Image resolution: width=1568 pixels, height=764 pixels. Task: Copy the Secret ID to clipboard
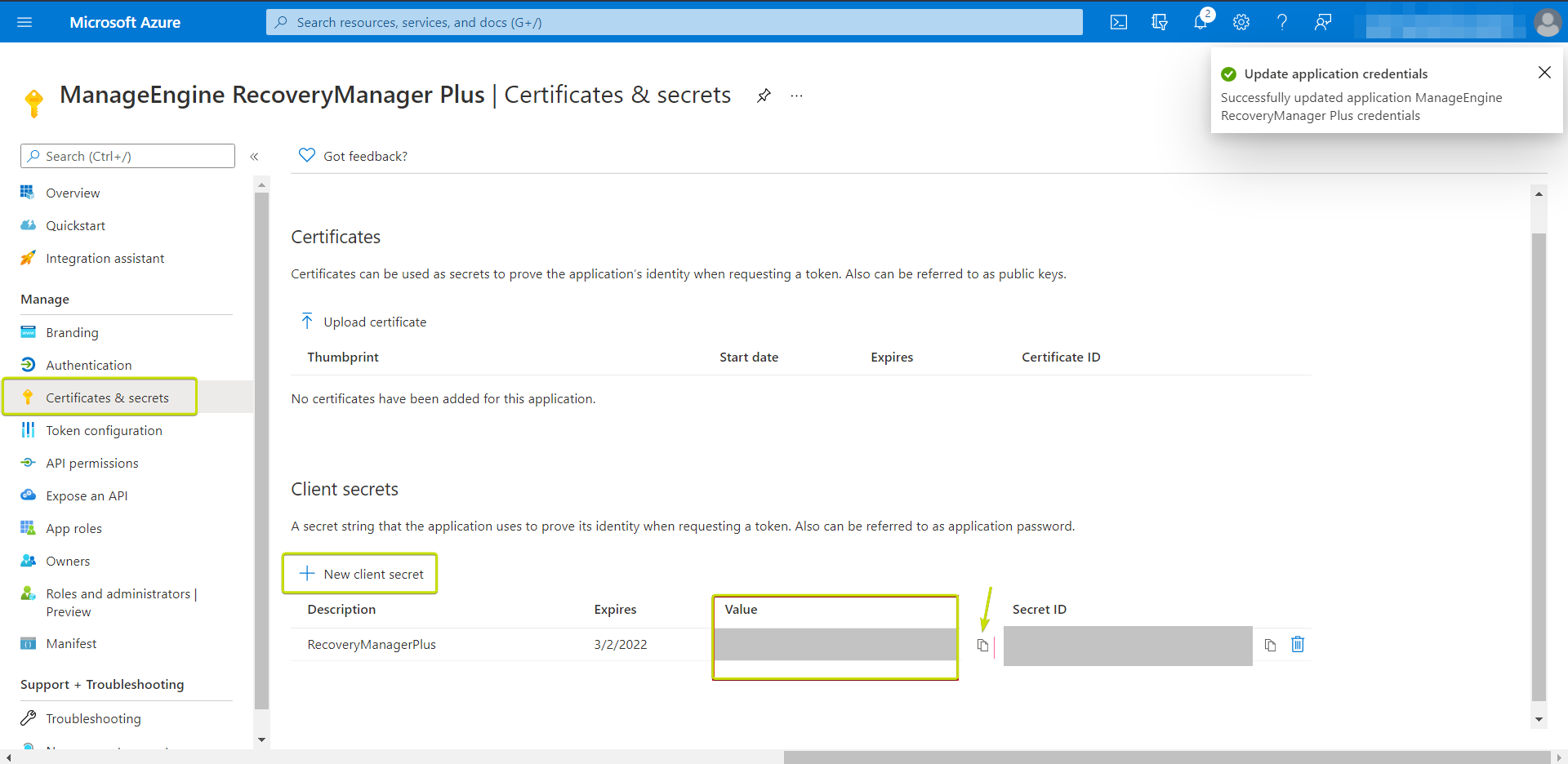coord(1270,646)
